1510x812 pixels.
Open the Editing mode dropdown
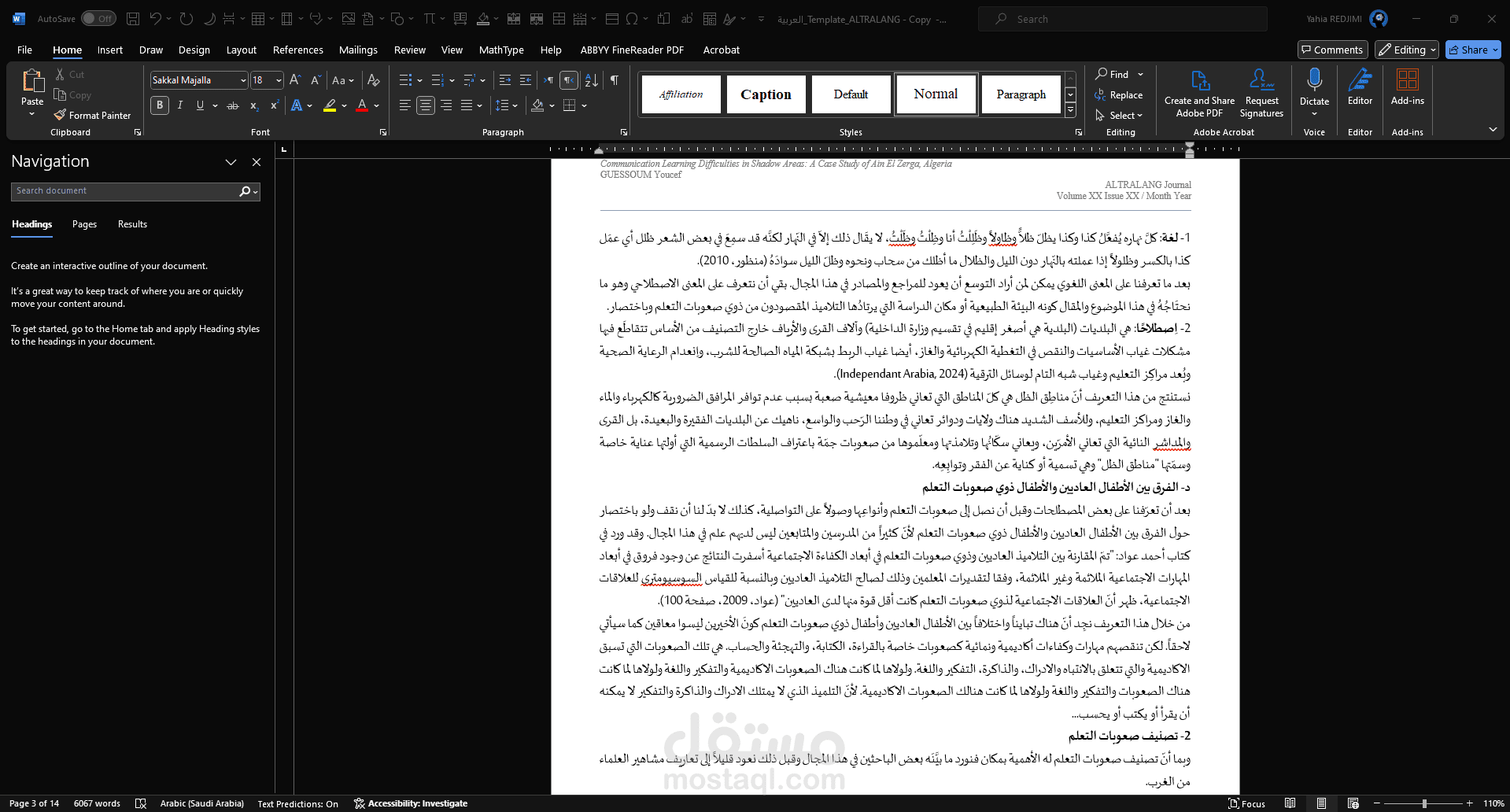click(1407, 50)
